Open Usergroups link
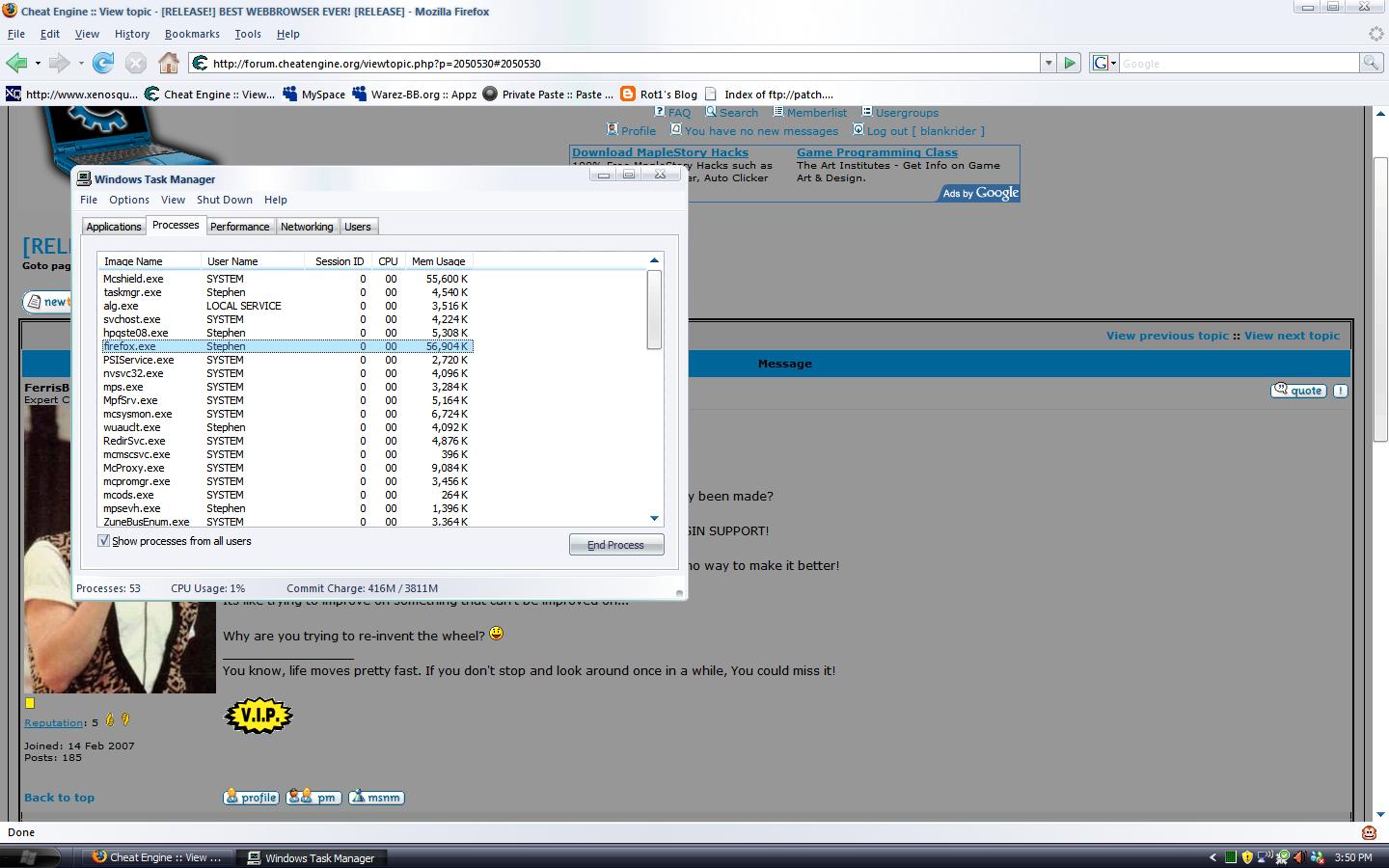The image size is (1389, 868). tap(907, 113)
